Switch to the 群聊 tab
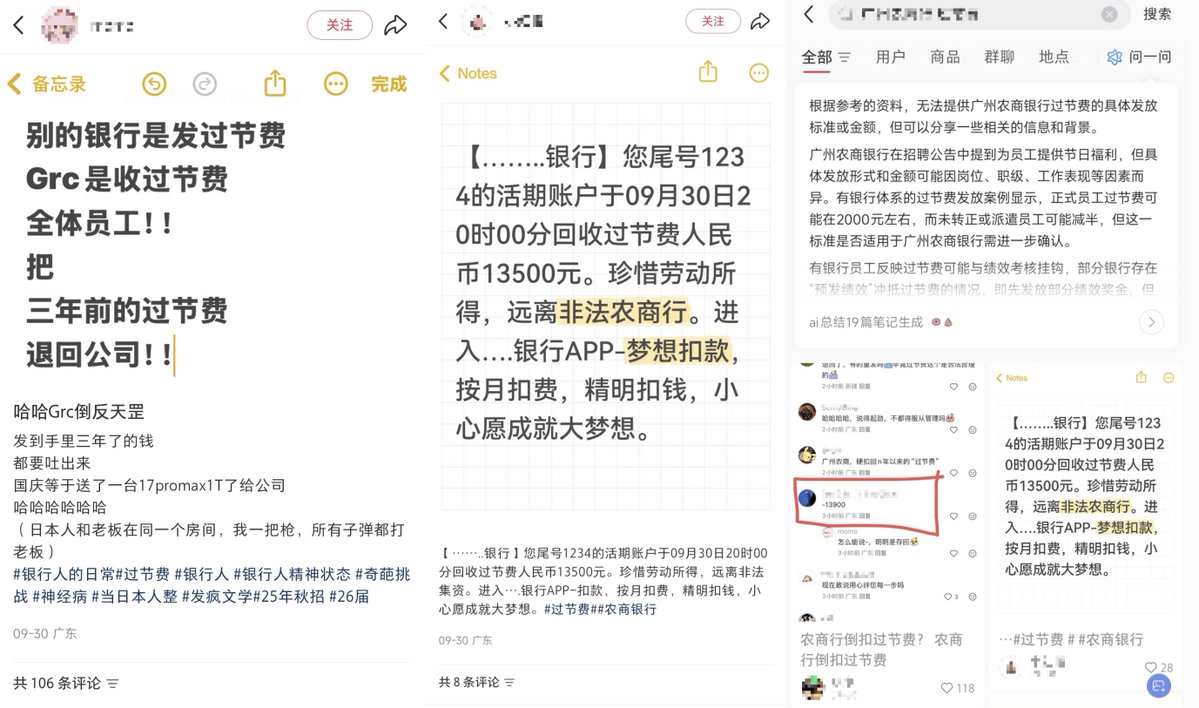 999,57
